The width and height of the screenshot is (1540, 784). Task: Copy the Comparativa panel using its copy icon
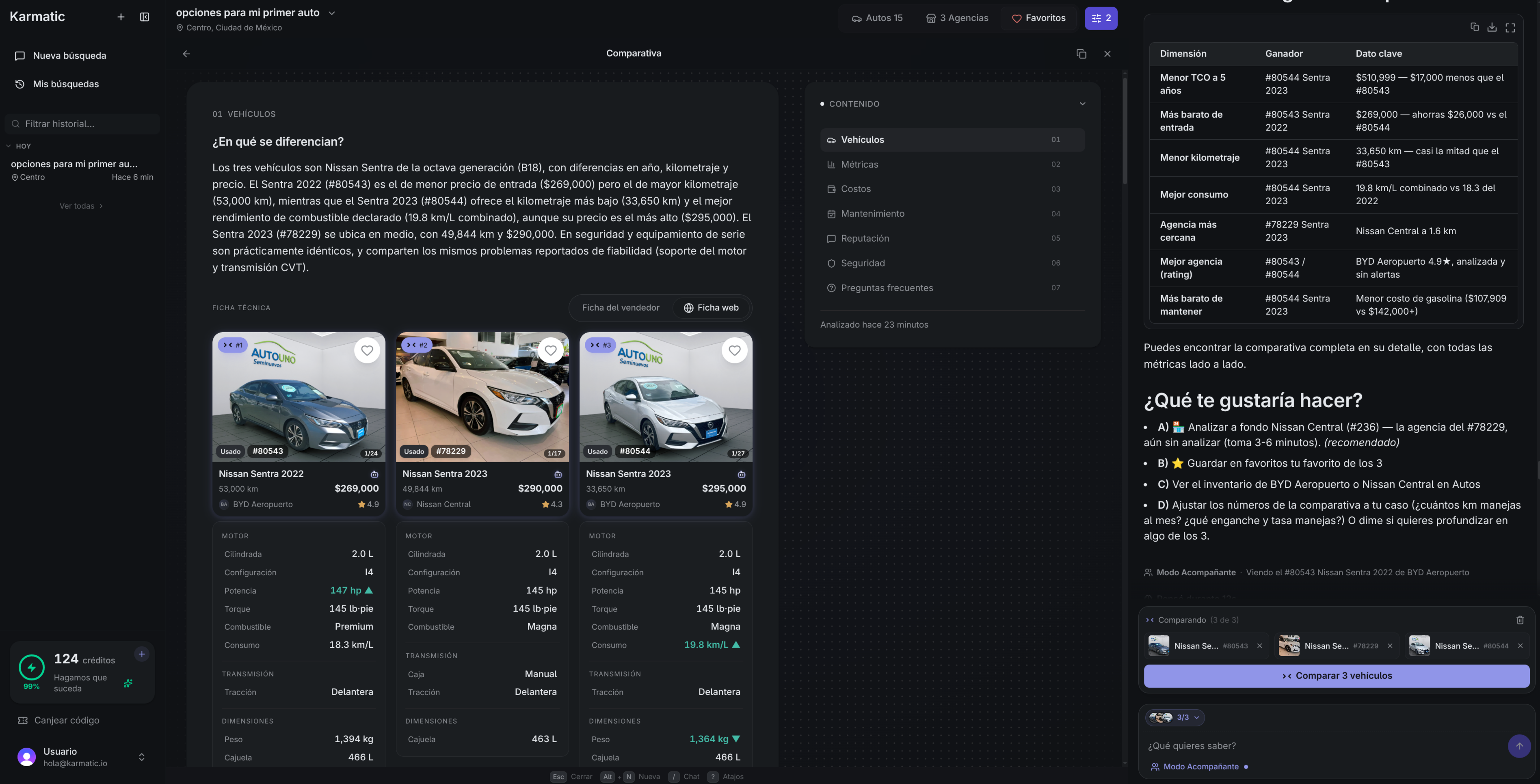coord(1081,54)
